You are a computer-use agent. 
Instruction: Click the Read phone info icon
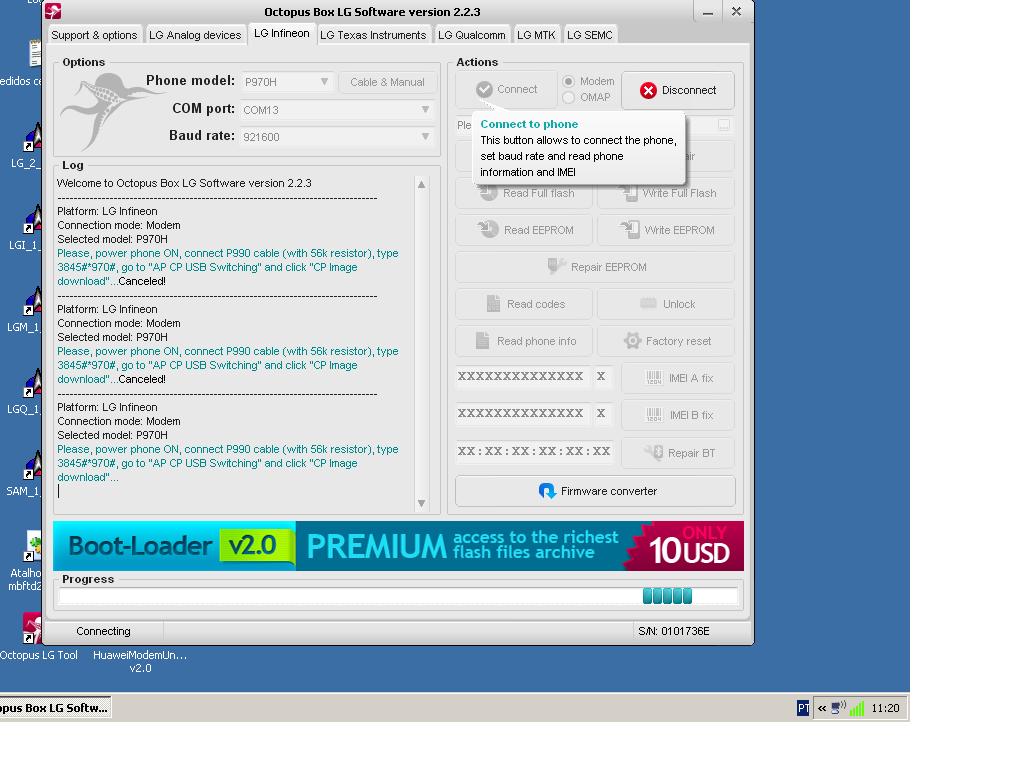(483, 340)
